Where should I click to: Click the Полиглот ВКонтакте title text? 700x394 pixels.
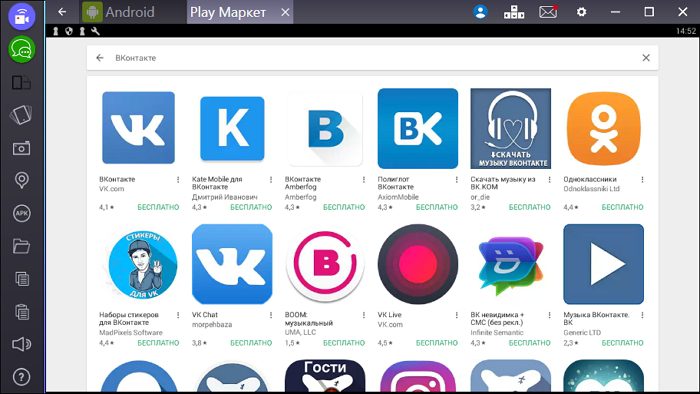pyautogui.click(x=396, y=183)
